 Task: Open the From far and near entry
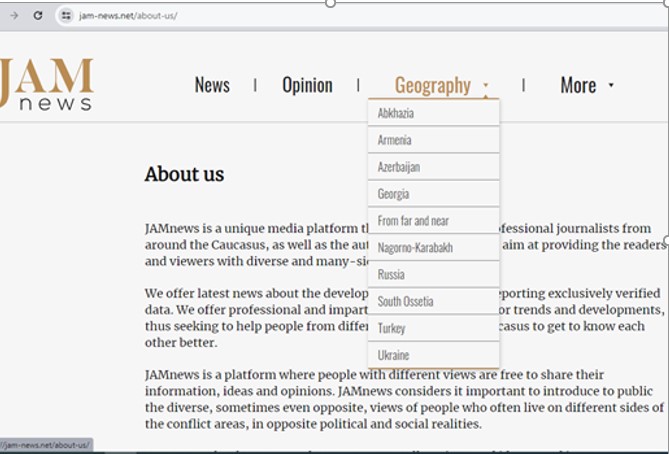click(x=413, y=221)
